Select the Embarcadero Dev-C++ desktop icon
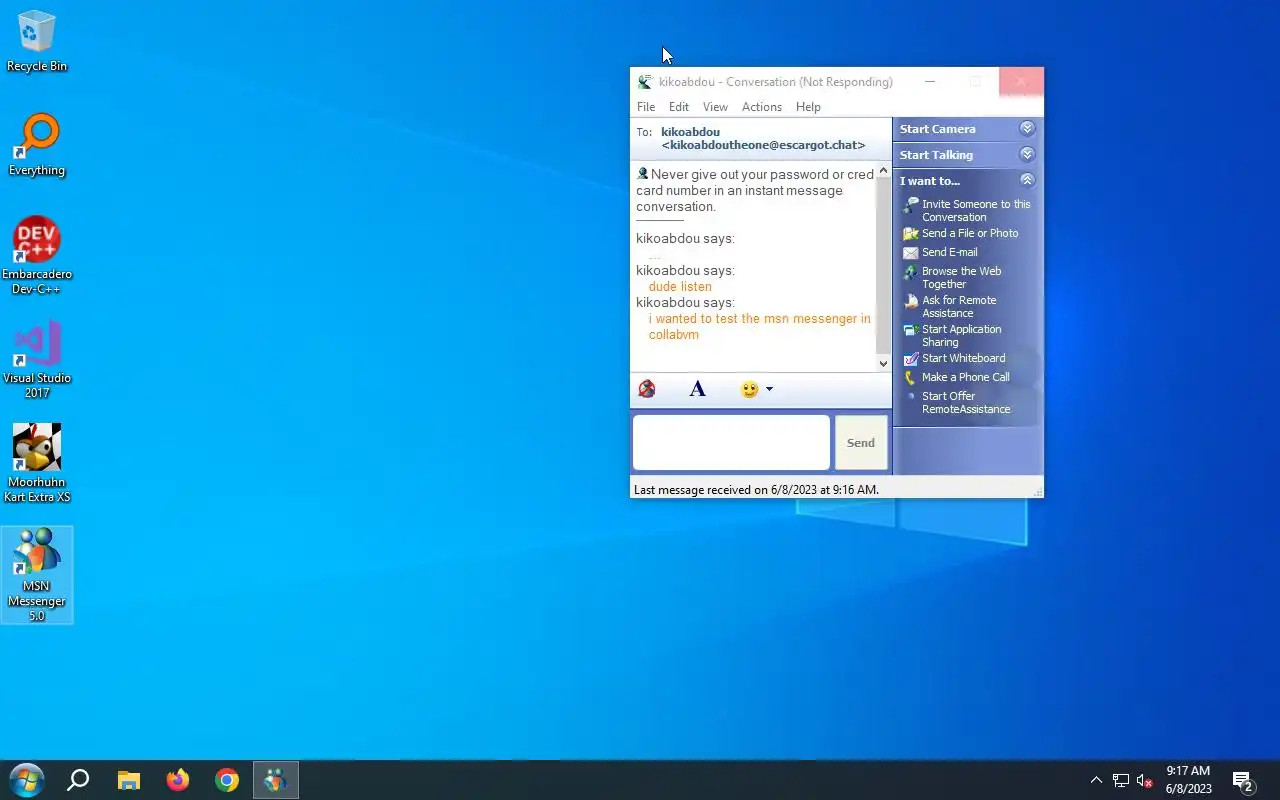 (37, 256)
